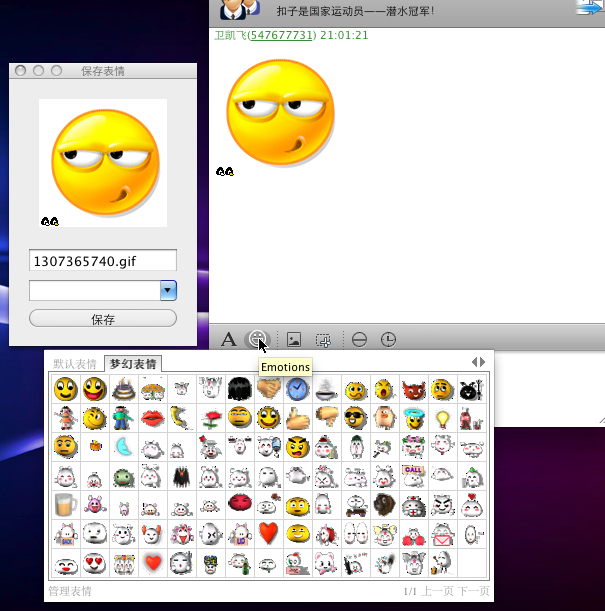
Task: Click the 1307365740.gif filename field
Action: pyautogui.click(x=103, y=260)
